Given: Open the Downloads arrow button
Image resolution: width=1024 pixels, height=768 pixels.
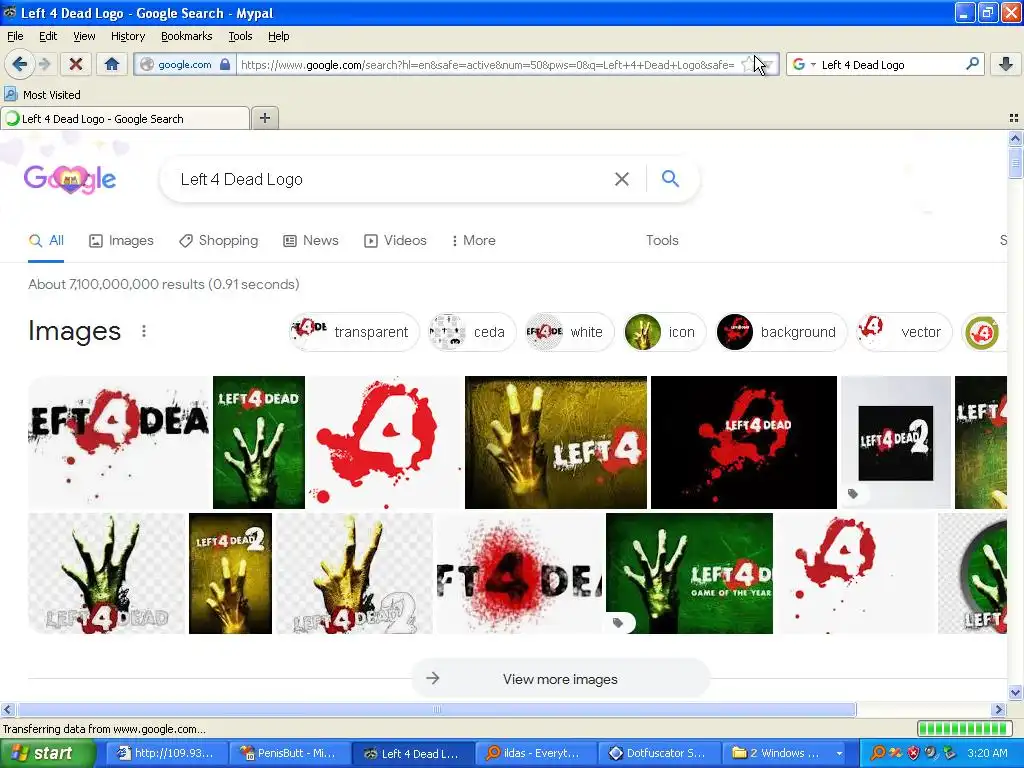Looking at the screenshot, I should [1006, 64].
